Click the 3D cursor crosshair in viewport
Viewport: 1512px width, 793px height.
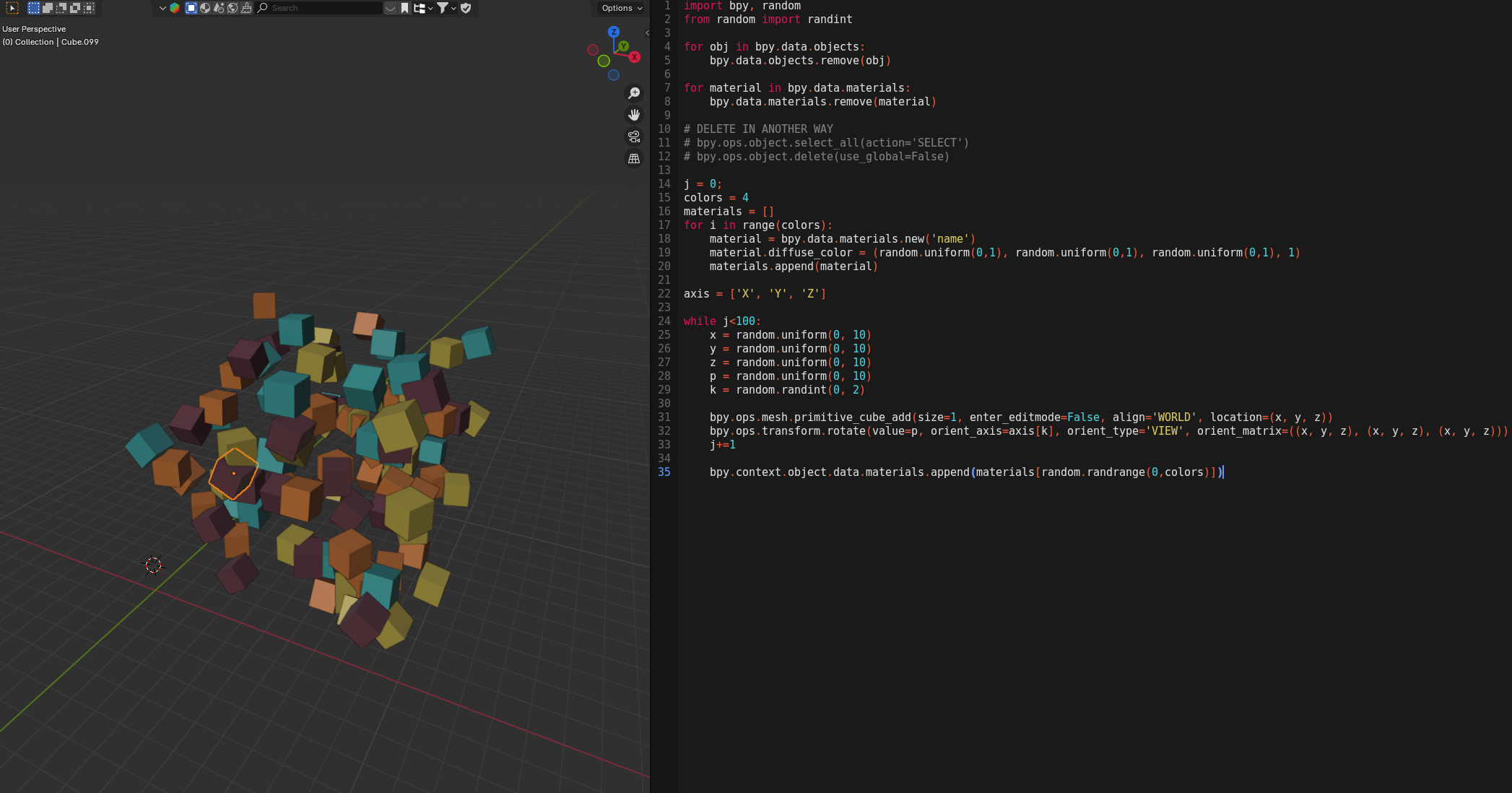pyautogui.click(x=153, y=565)
